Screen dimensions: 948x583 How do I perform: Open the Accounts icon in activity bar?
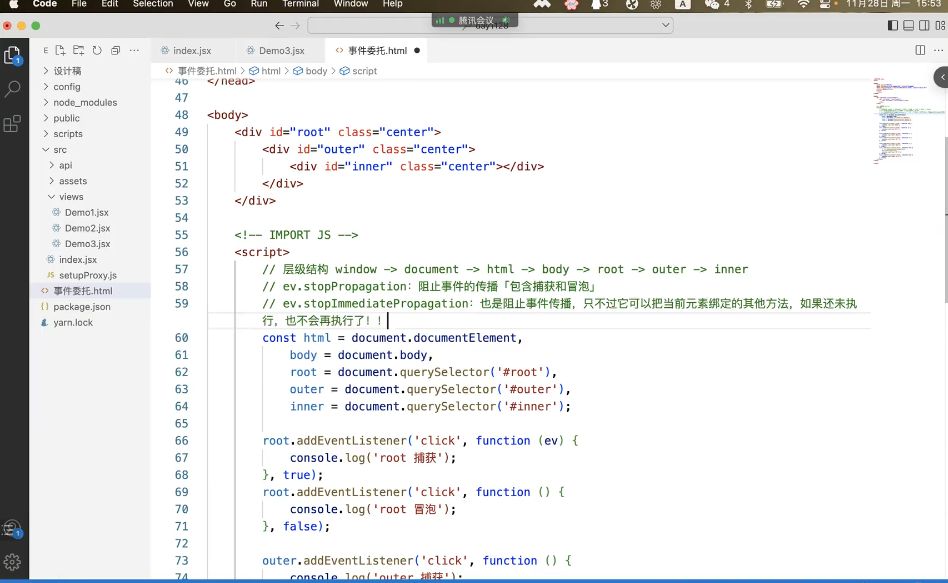[12, 529]
